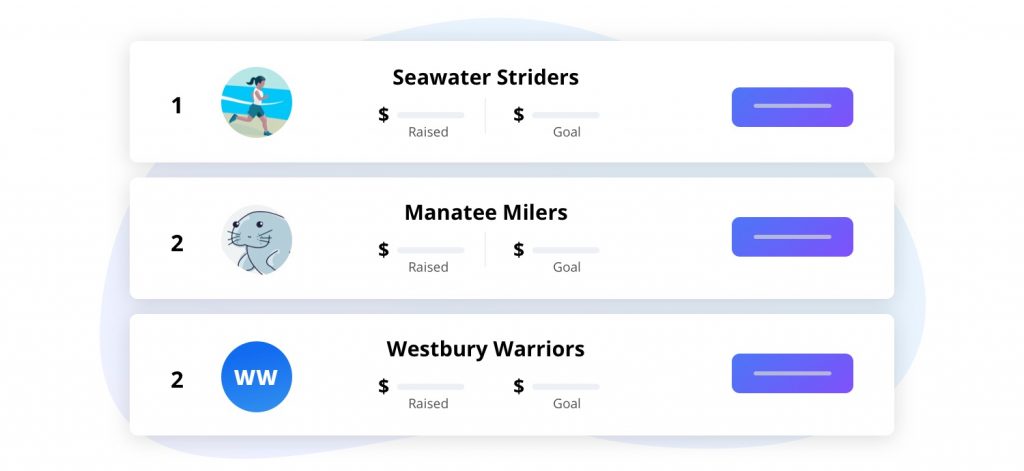Click the dollar sign beside Manatee Milers' Goal
1024x471 pixels.
[x=518, y=250]
